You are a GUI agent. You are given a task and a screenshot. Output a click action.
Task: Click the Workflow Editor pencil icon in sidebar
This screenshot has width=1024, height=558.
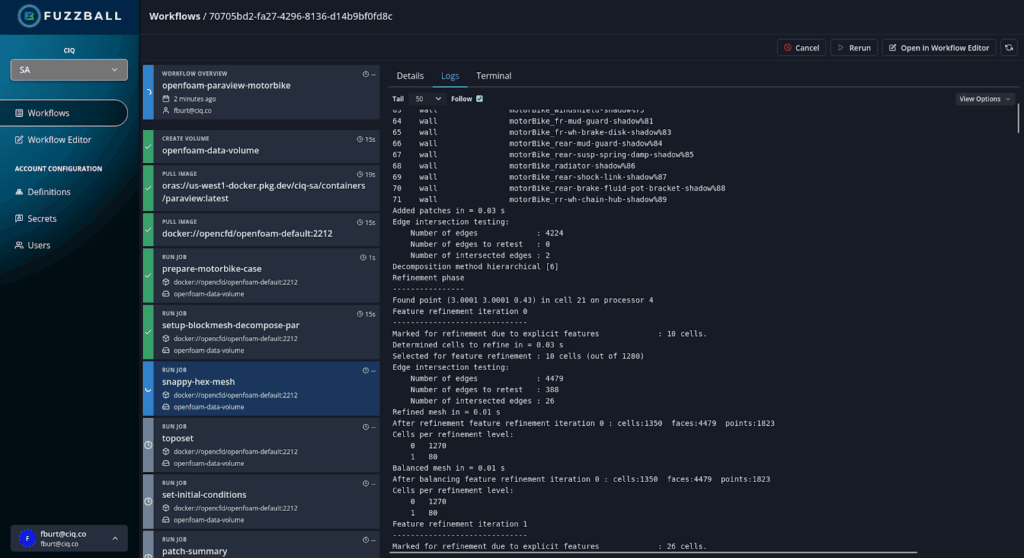[20, 140]
